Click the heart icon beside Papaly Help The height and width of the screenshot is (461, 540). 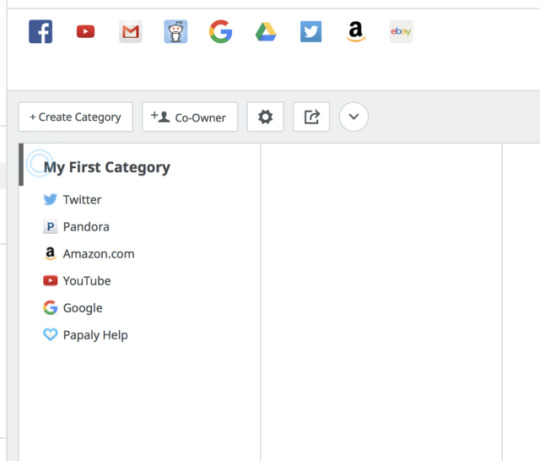coord(50,335)
